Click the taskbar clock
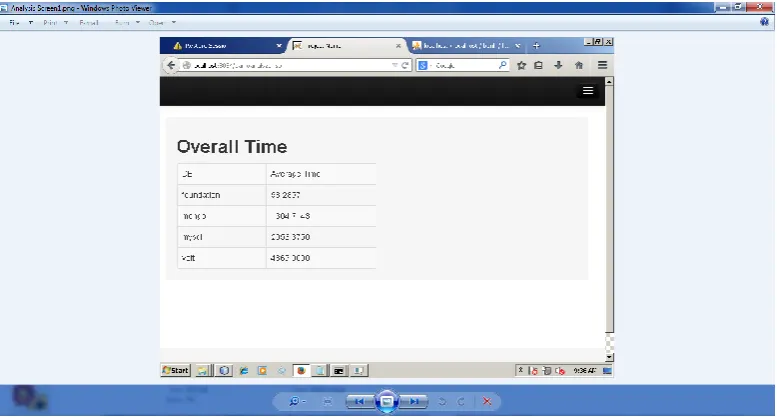This screenshot has width=777, height=418. point(585,370)
